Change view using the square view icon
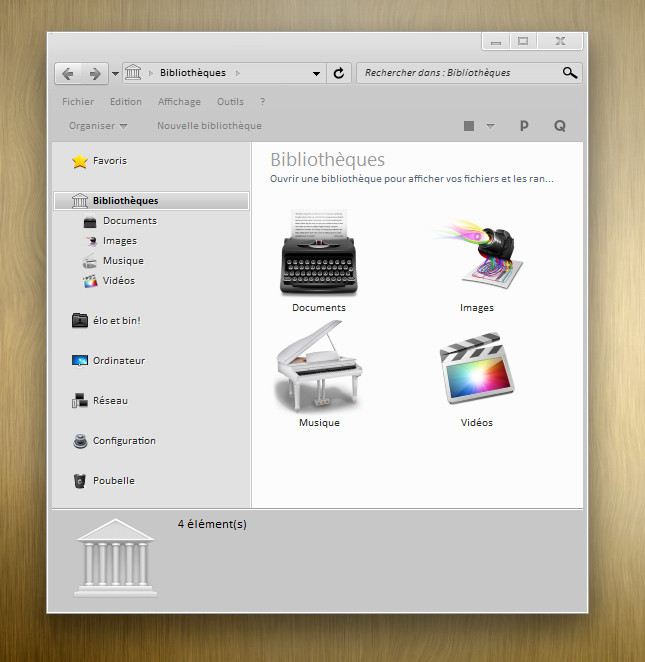Image resolution: width=645 pixels, height=662 pixels. pyautogui.click(x=469, y=126)
